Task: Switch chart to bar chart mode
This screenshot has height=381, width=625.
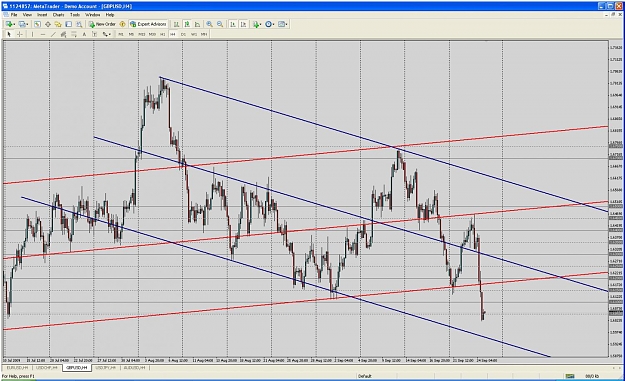Action: pos(176,24)
